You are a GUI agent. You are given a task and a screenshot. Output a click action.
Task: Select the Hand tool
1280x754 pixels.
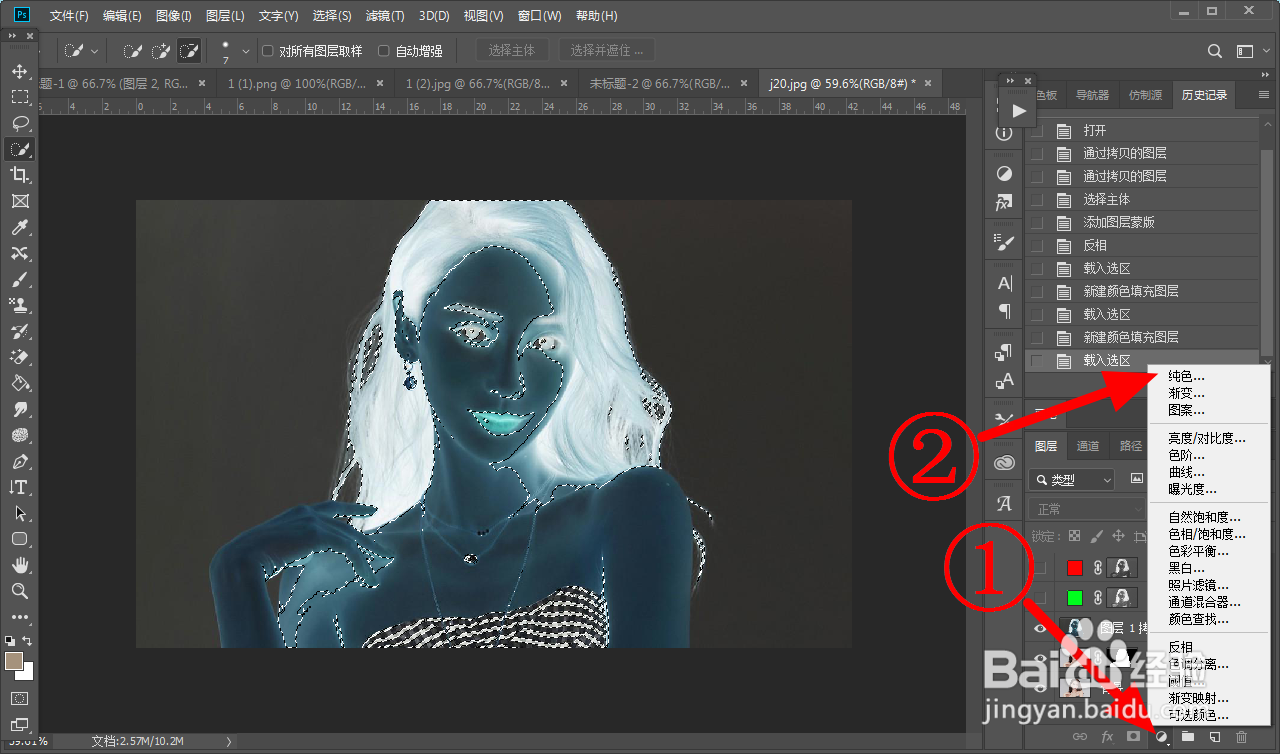(x=19, y=565)
